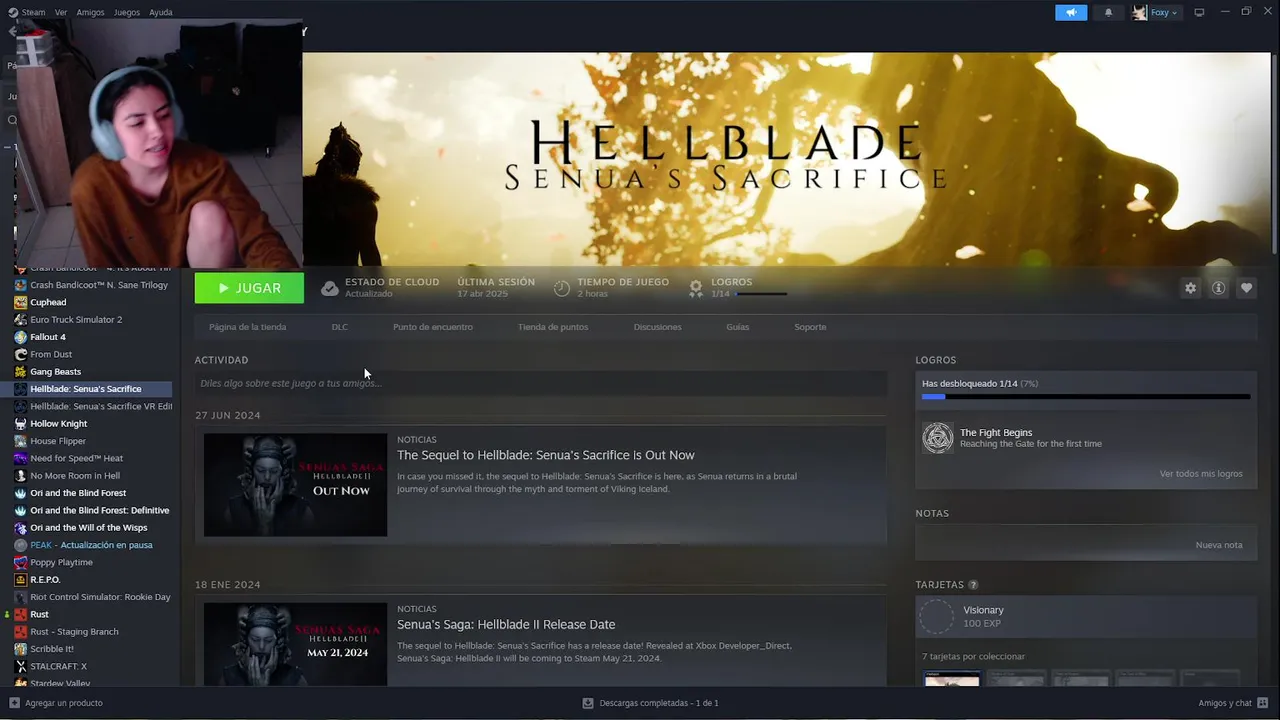Click the small LOGROS progress bar in header
The width and height of the screenshot is (1280, 720).
[x=761, y=294]
